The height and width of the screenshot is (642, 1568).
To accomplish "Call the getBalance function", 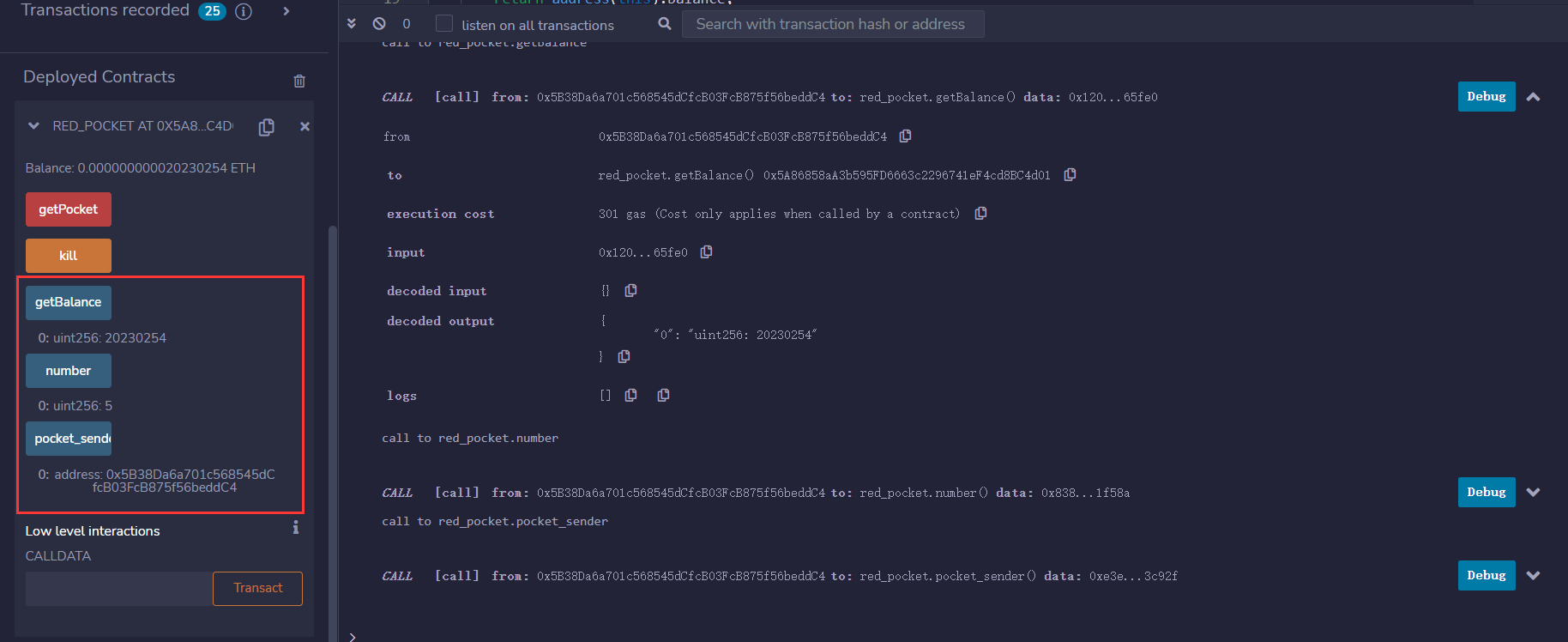I will coord(69,302).
